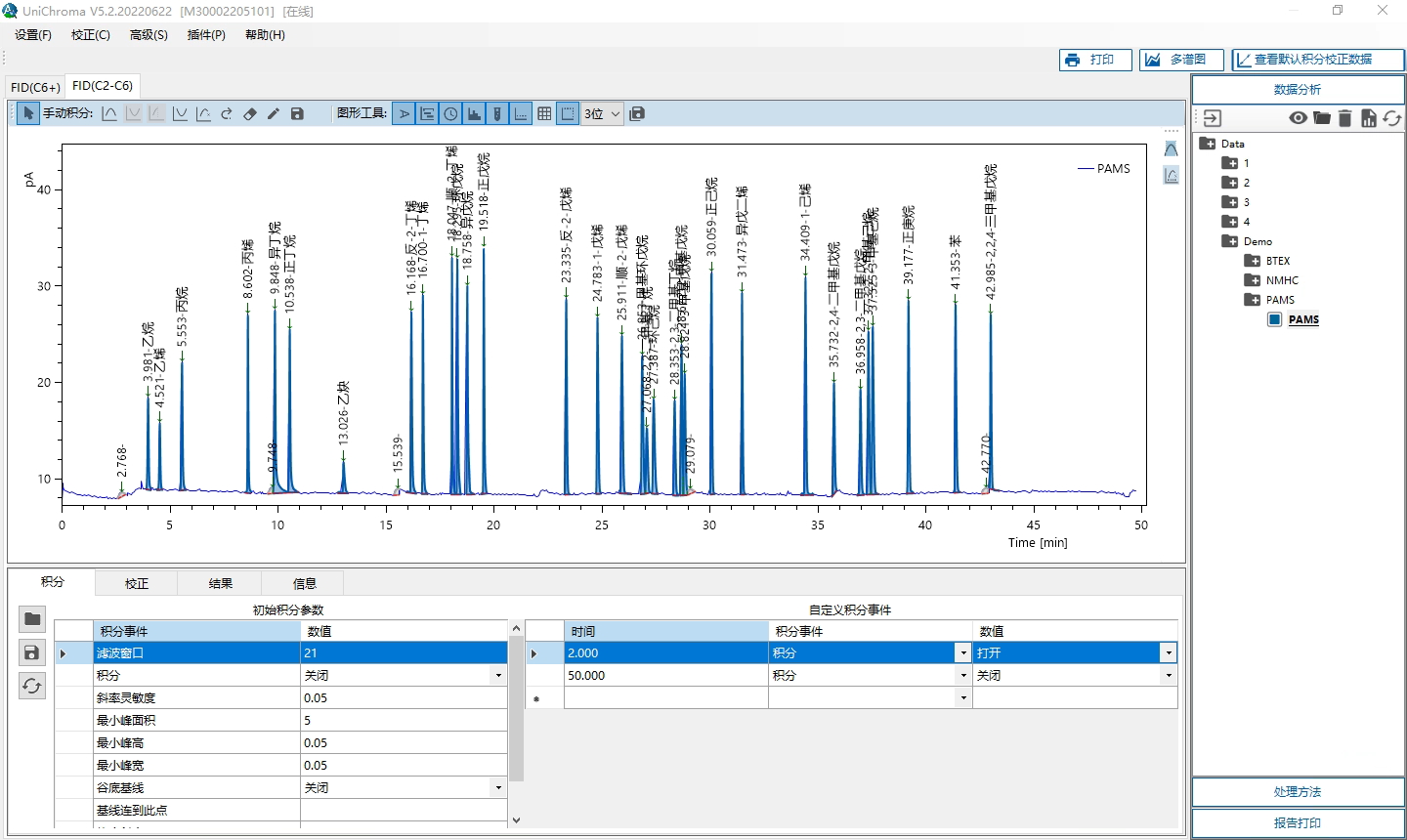
Task: Click the table grid icon in graphics tools
Action: coord(544,113)
